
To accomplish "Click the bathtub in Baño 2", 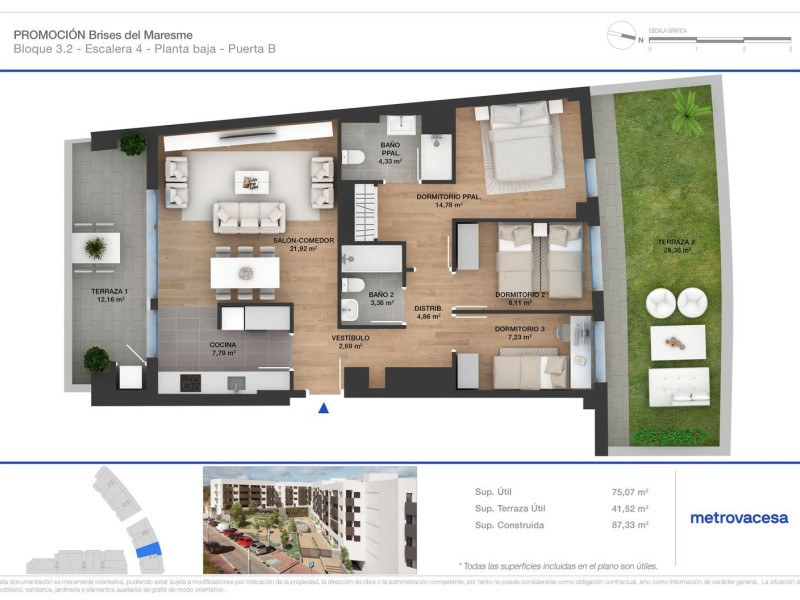I will click(373, 259).
